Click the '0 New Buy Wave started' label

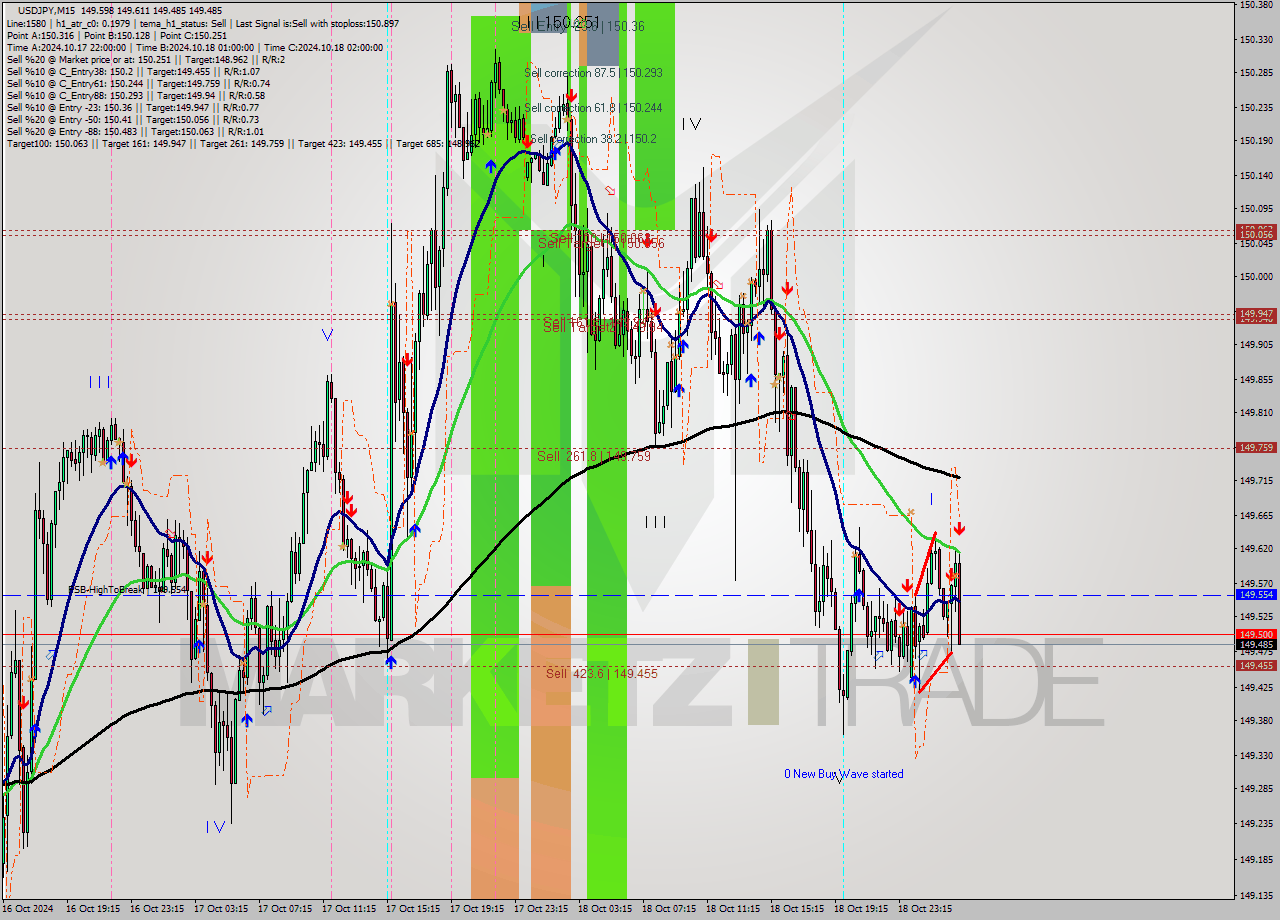(844, 774)
